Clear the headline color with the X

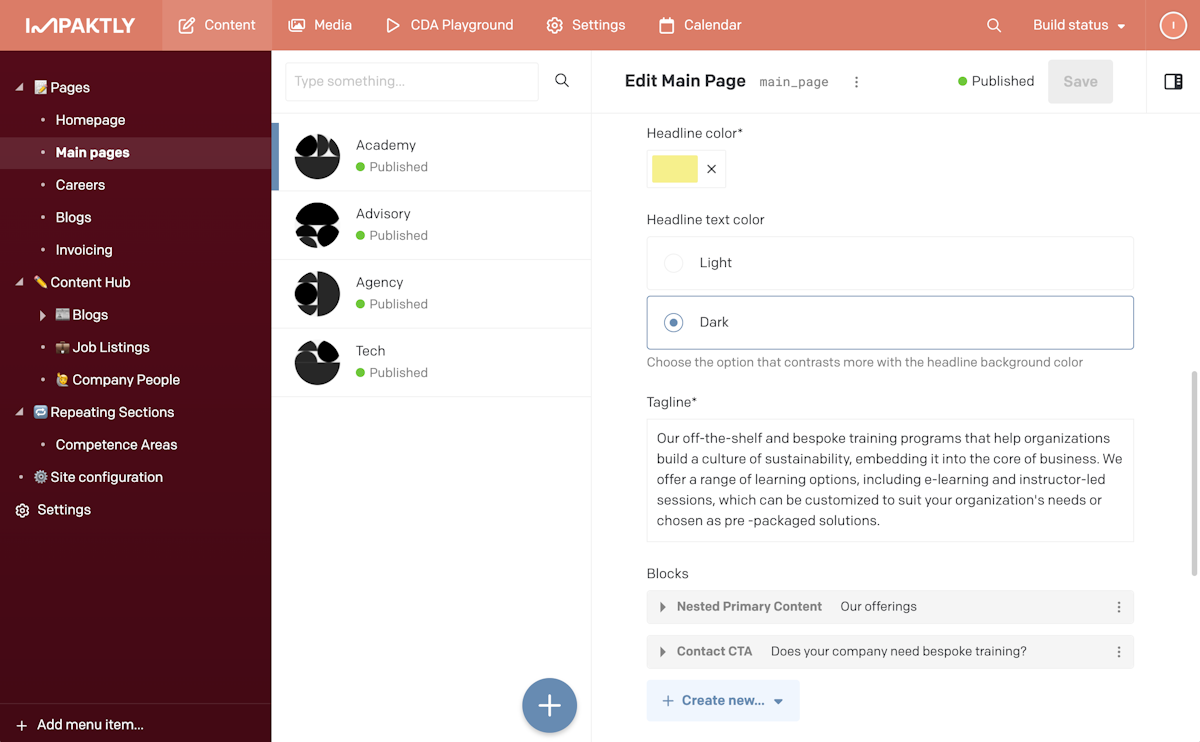point(712,169)
